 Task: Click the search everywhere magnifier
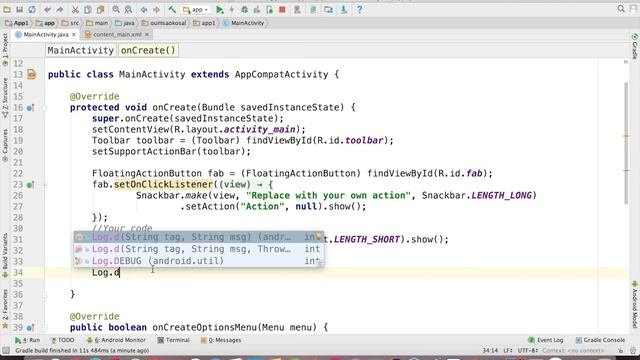(621, 9)
